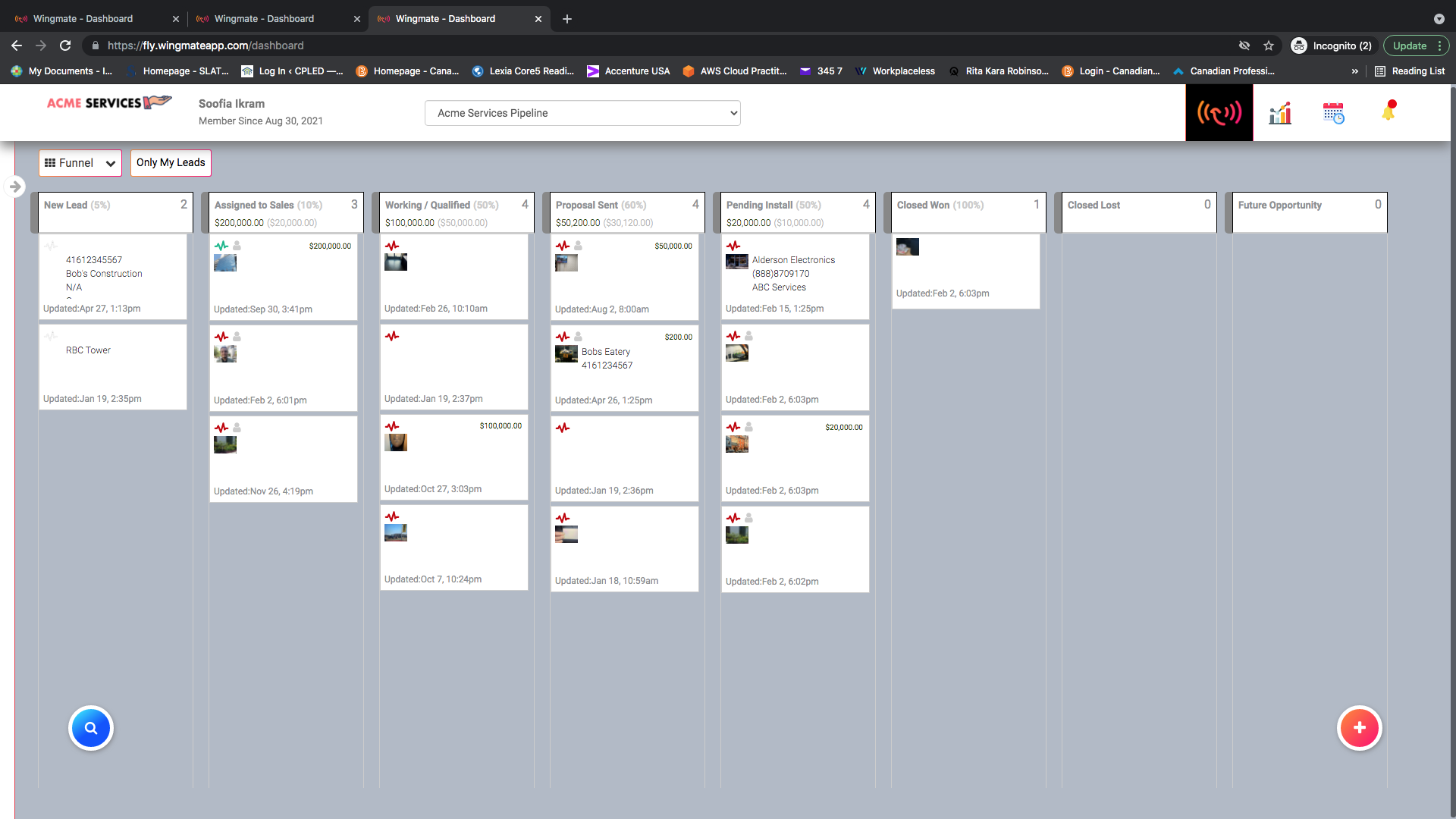Open the RBC Tower lead card
The width and height of the screenshot is (1456, 819).
click(x=113, y=367)
